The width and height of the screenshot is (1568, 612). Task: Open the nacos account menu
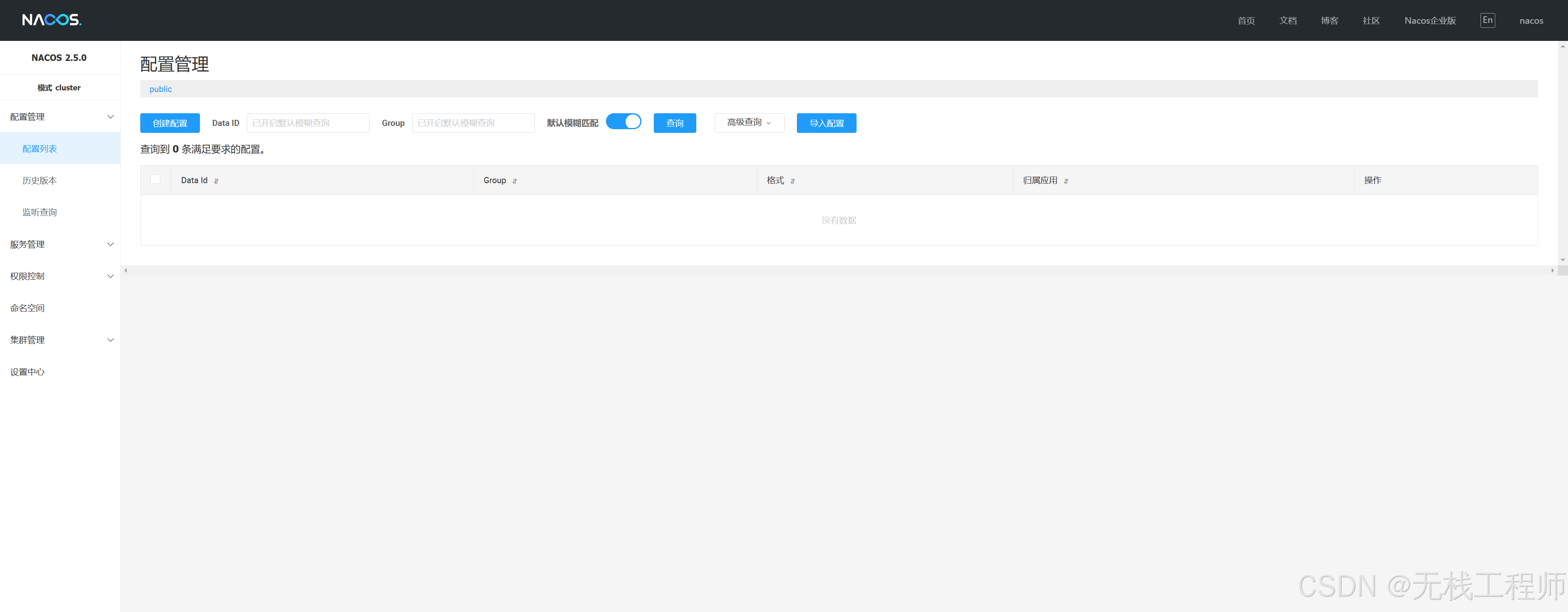pyautogui.click(x=1532, y=20)
